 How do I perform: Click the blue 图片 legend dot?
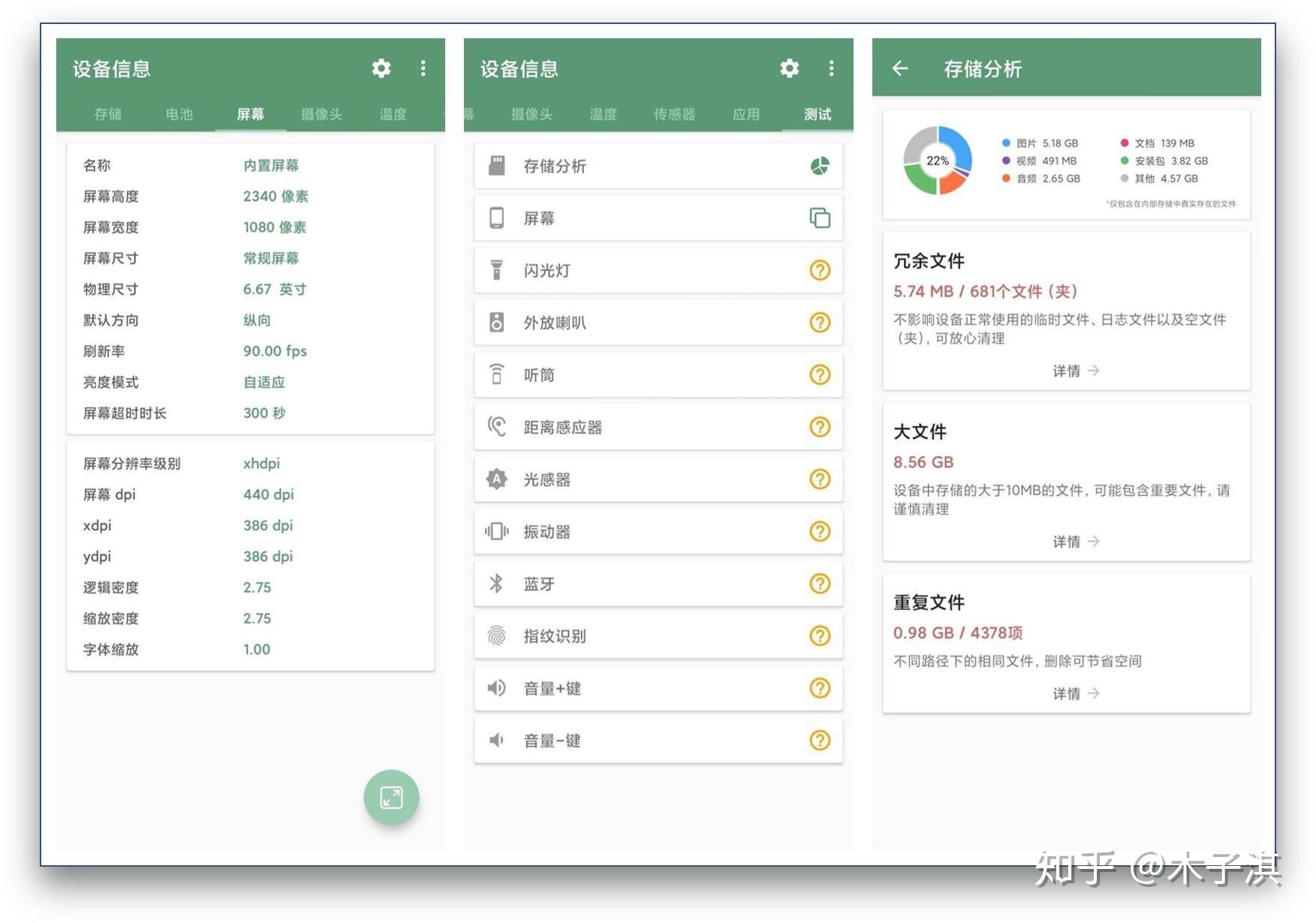point(1006,143)
